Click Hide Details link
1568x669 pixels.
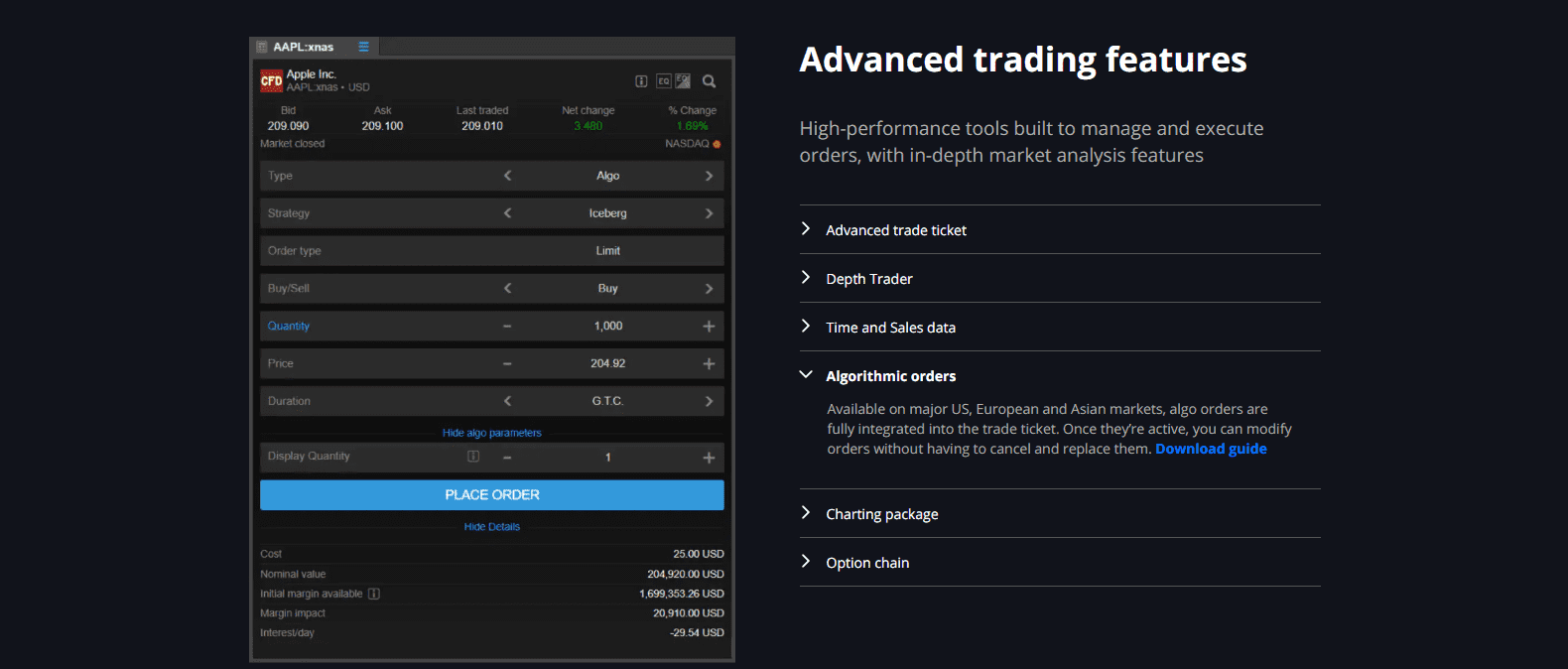(x=492, y=527)
